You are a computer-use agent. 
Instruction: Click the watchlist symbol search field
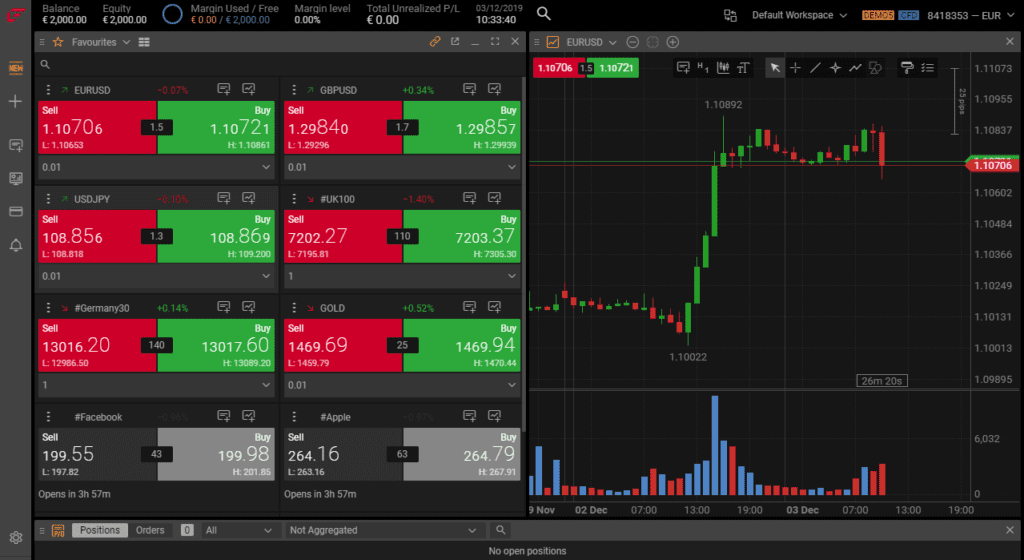pos(280,65)
